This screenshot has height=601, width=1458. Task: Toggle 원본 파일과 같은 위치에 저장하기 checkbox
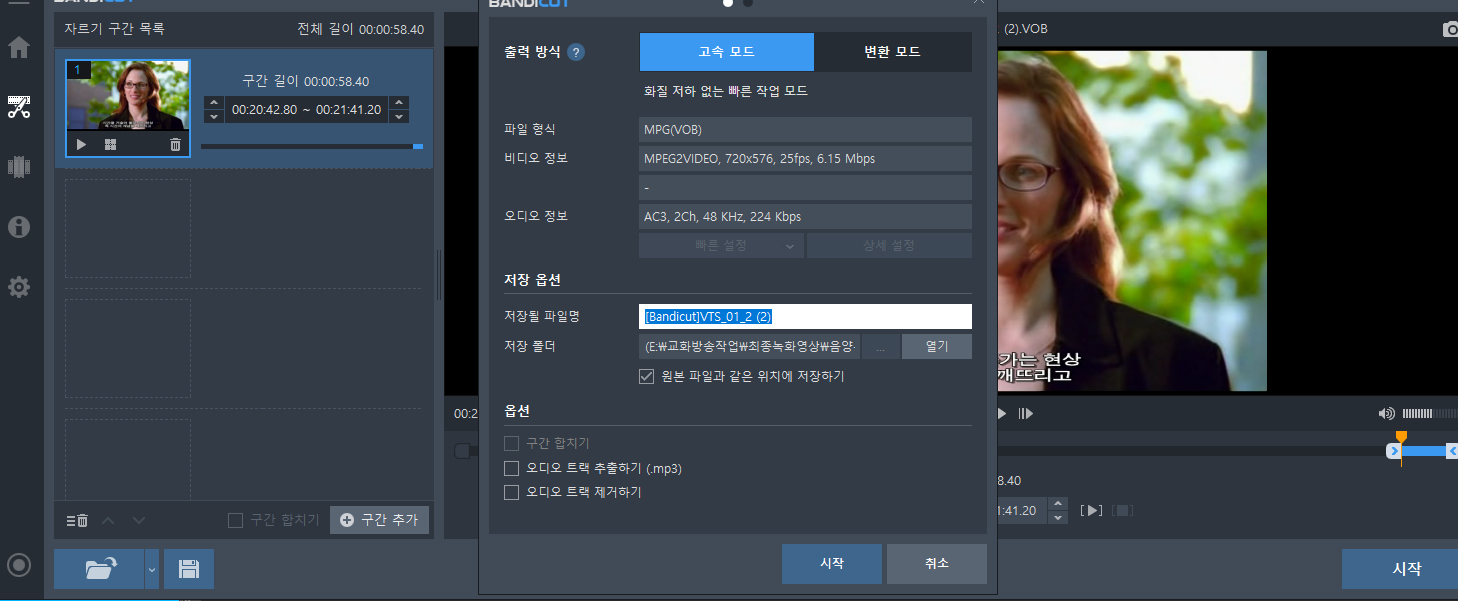click(x=648, y=377)
